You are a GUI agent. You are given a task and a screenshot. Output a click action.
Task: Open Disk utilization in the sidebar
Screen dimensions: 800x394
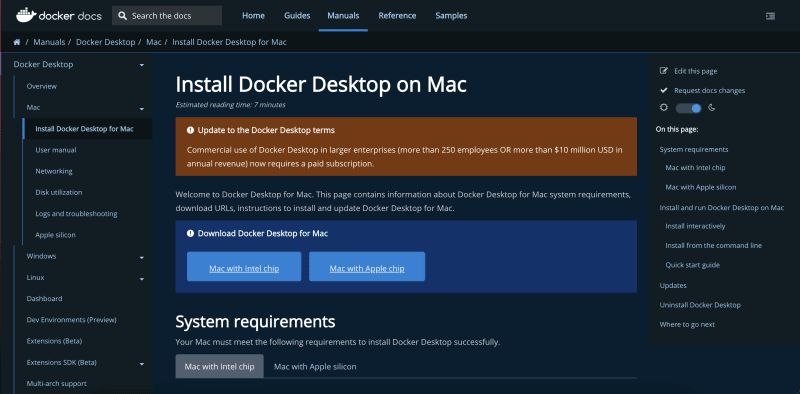(x=59, y=192)
